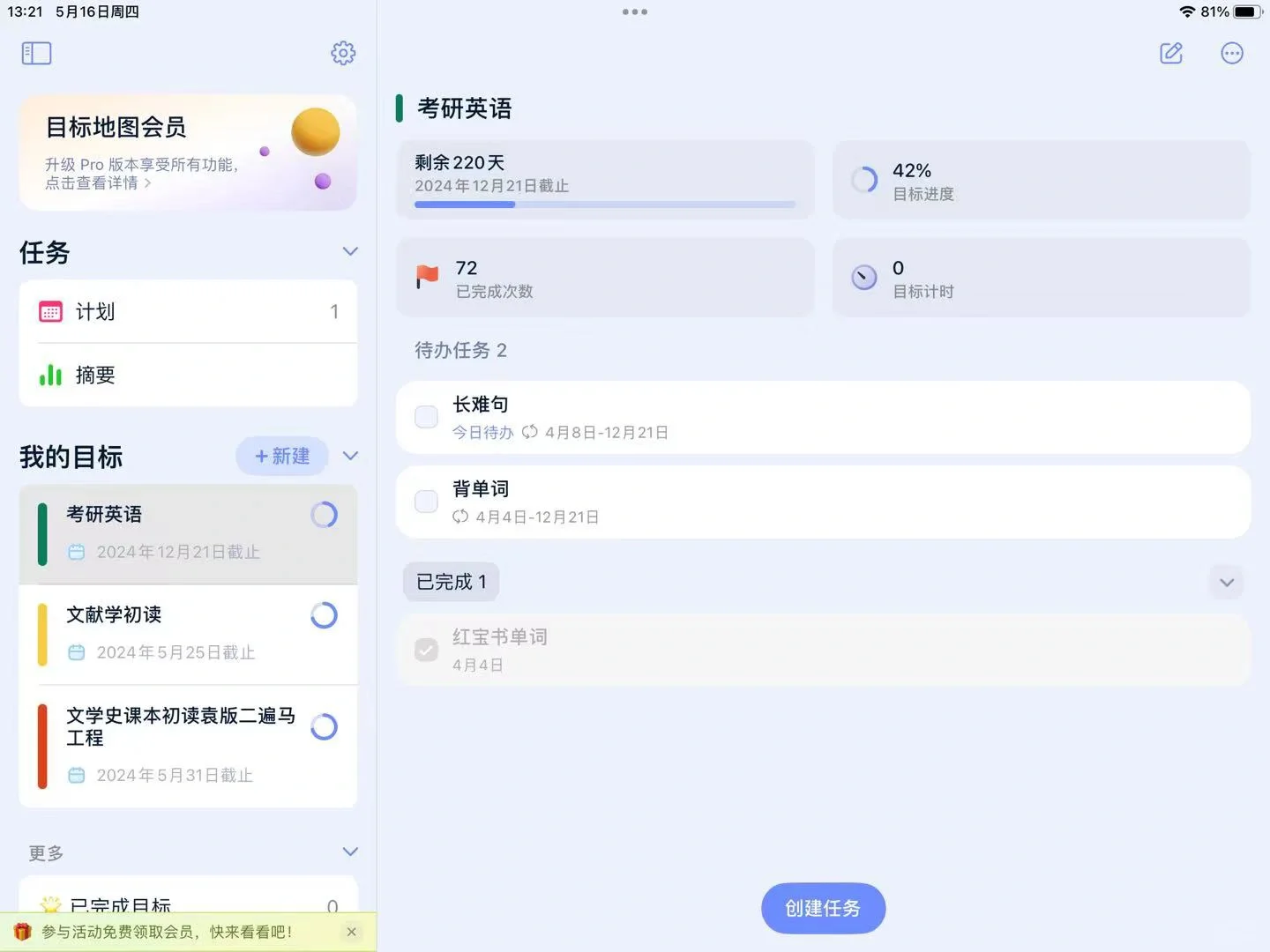The width and height of the screenshot is (1270, 952).
Task: Open the more options ellipsis icon top right
Action: 1231,53
